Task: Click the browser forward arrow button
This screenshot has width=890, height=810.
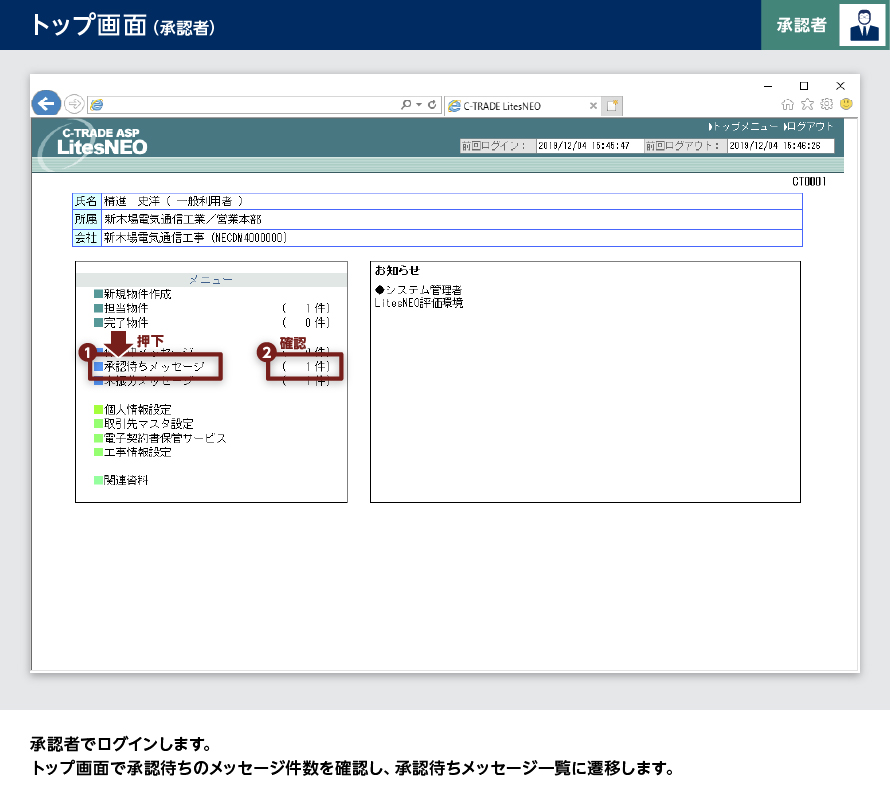Action: 74,104
